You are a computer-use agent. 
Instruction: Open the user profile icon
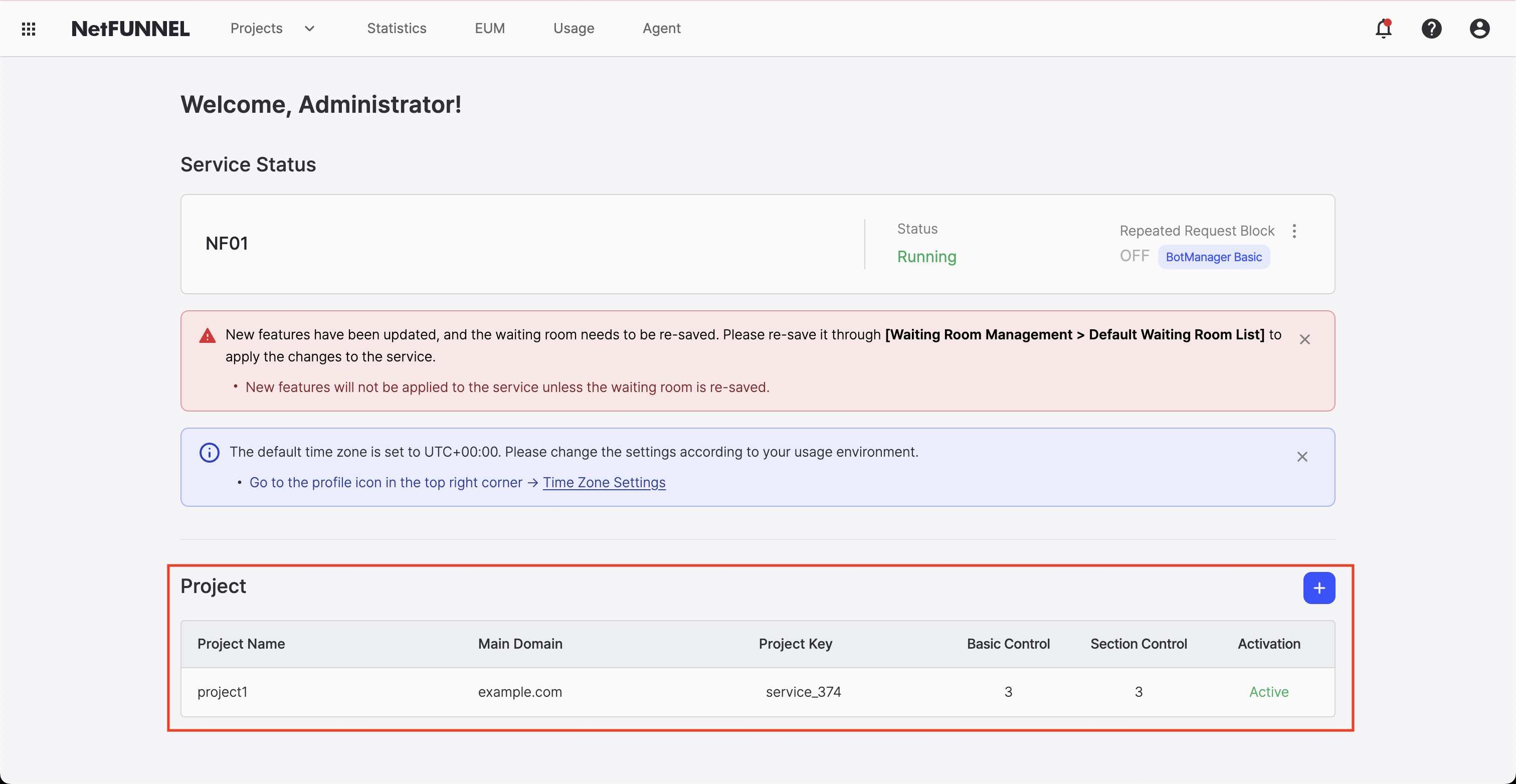(x=1479, y=28)
